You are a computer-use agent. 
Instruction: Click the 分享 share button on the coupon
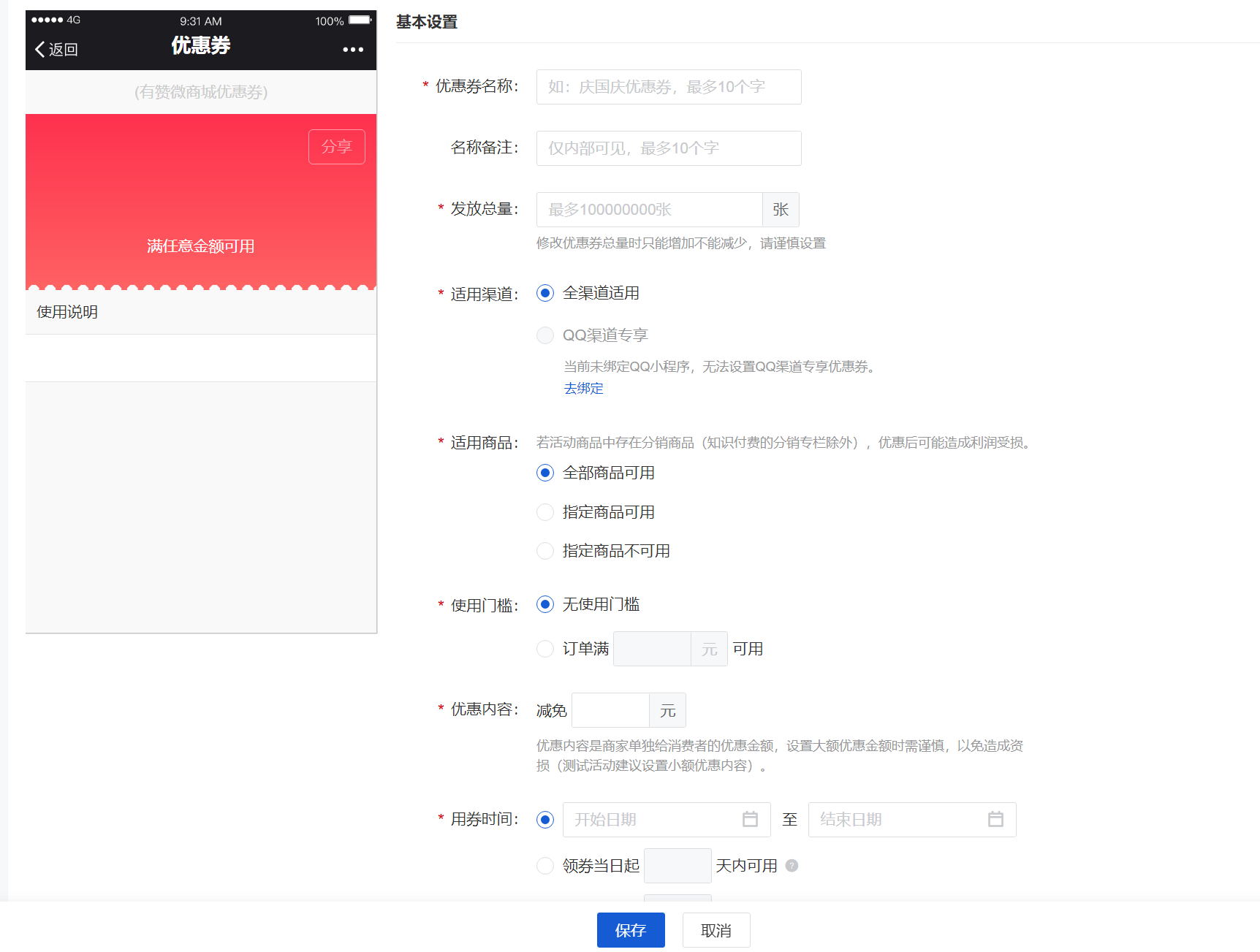point(337,147)
